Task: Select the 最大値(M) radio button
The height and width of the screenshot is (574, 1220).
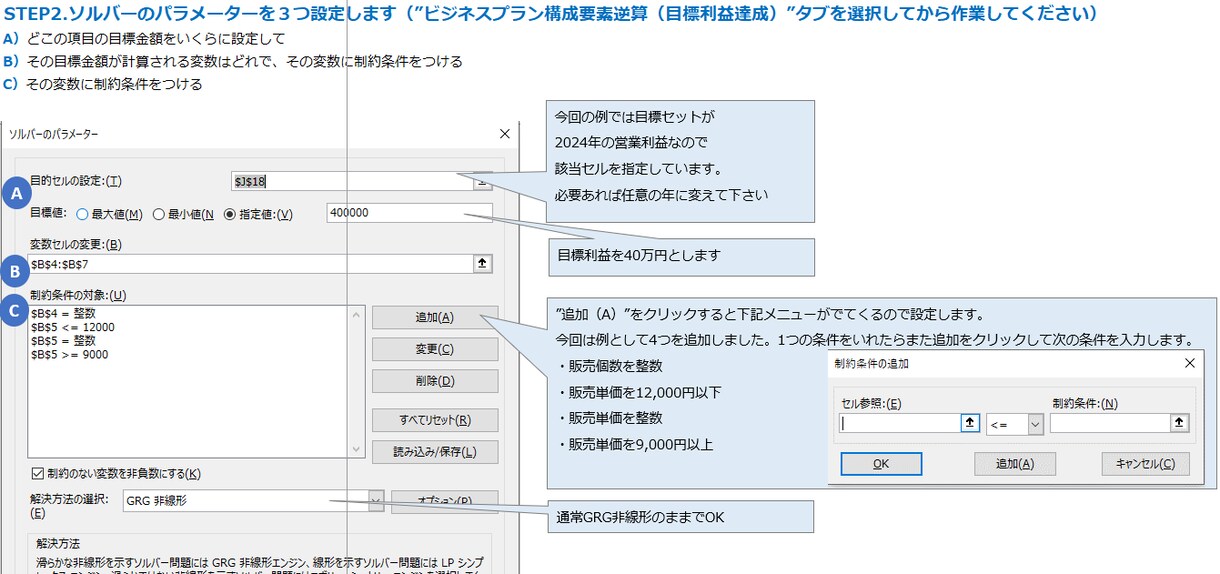Action: pos(83,213)
